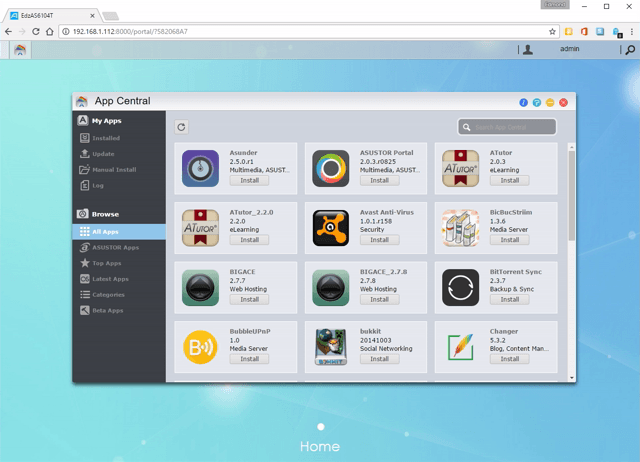Open the ATutor_2.2.0 app icon
The height and width of the screenshot is (462, 640).
click(x=200, y=228)
